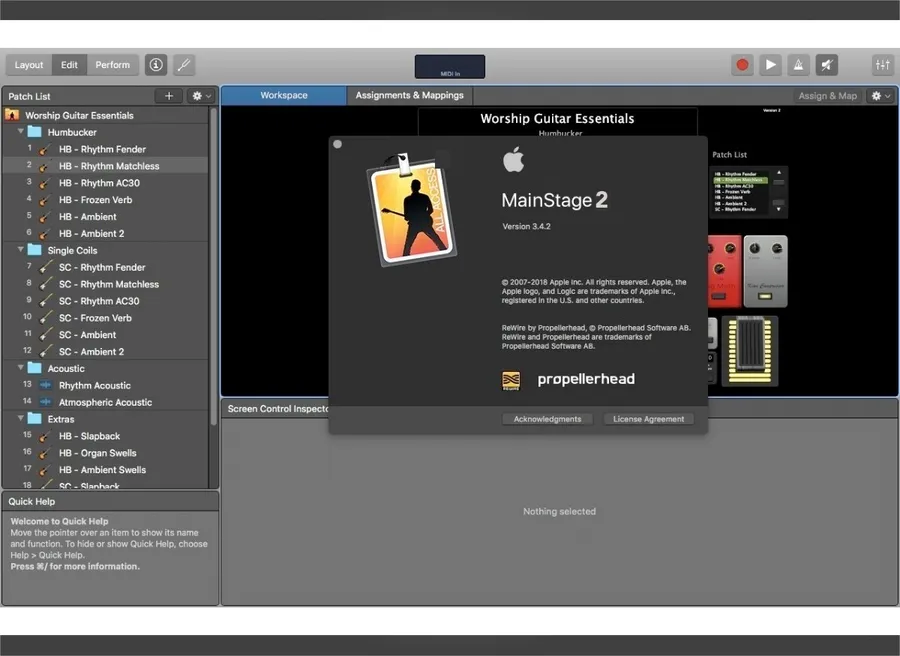900x656 pixels.
Task: Collapse the Humbucker set
Action: click(21, 131)
